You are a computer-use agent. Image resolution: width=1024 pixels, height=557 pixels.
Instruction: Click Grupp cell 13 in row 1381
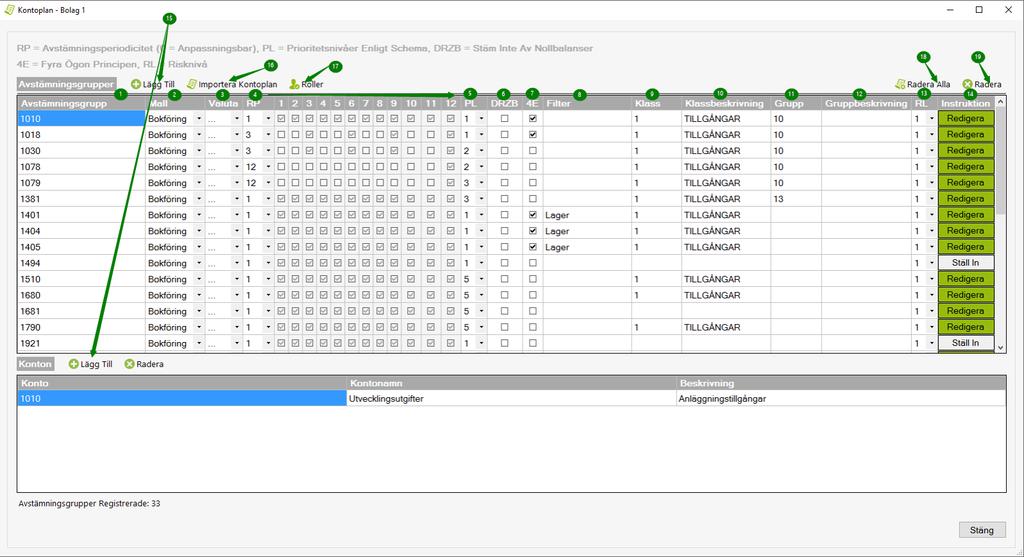tap(795, 199)
